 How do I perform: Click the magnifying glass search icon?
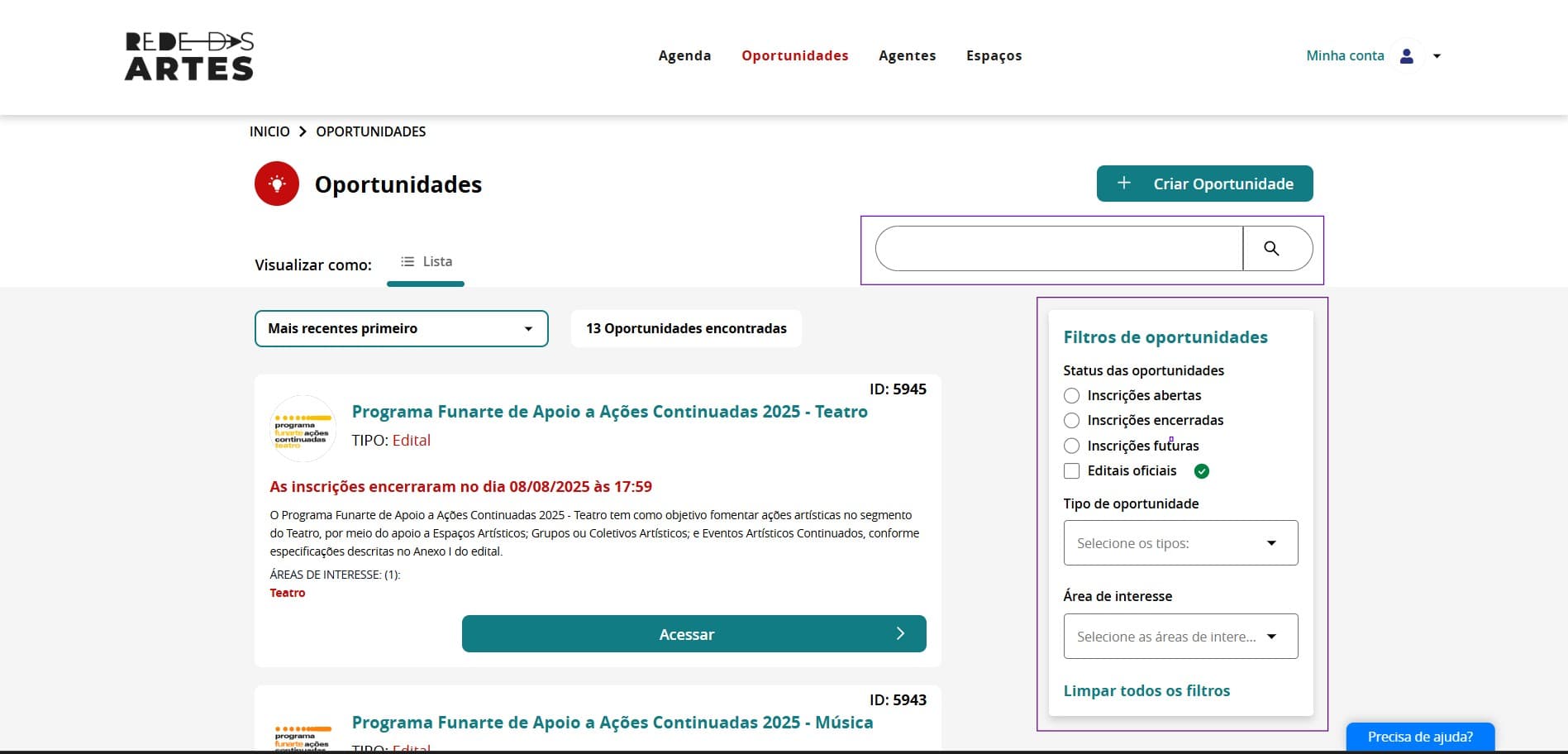[1271, 248]
